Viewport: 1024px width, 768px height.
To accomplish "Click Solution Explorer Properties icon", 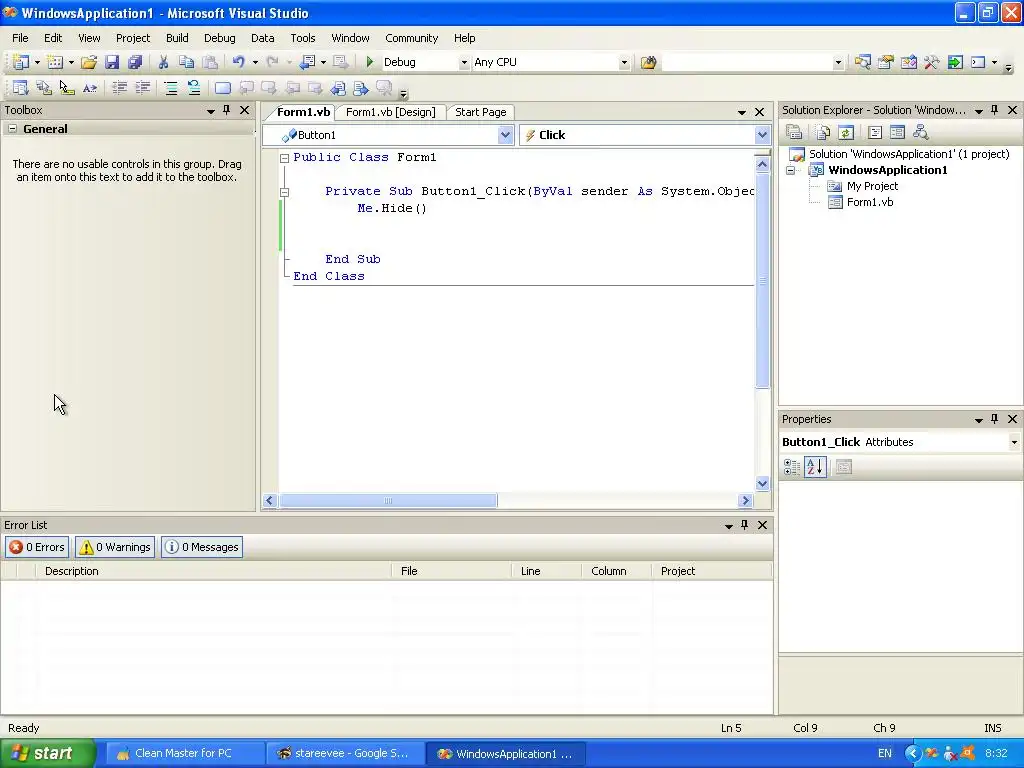I will (794, 133).
